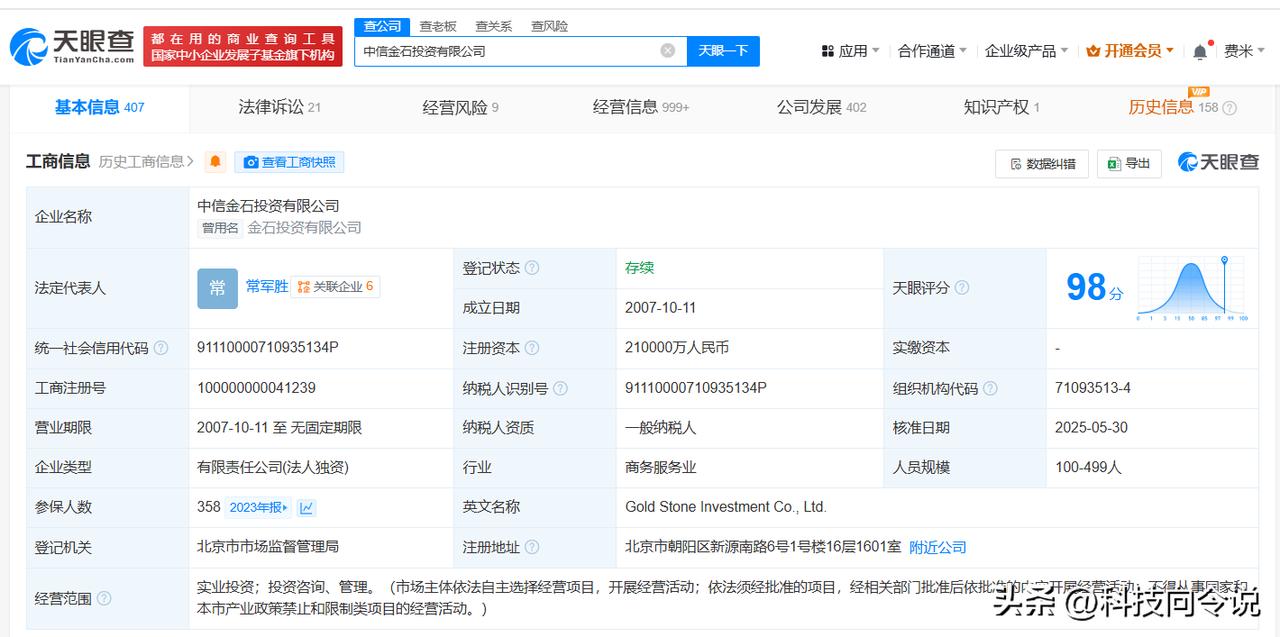Screen dimensions: 1280x637
Task: Click the 常 avatar thumbnail
Action: click(x=217, y=288)
